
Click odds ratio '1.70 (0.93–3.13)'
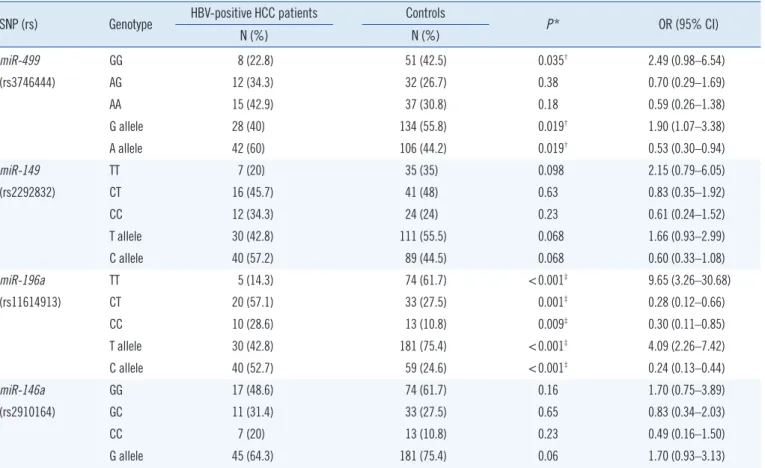686,456
